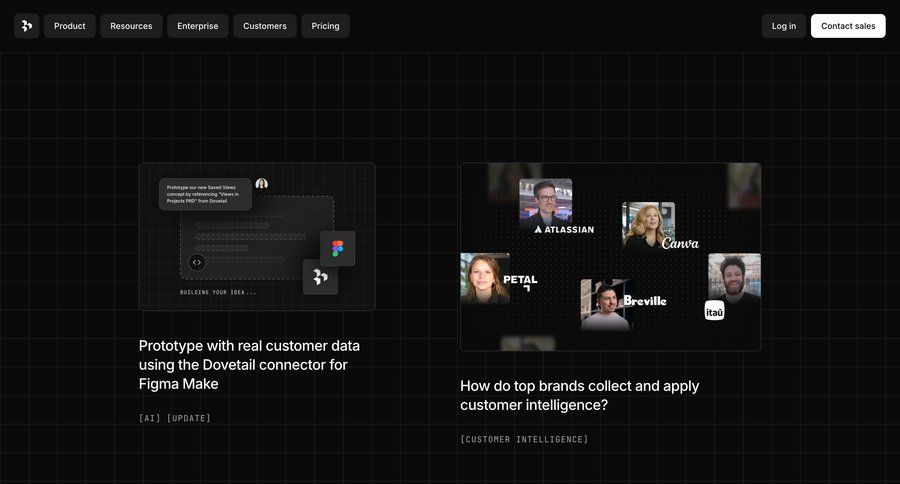The height and width of the screenshot is (484, 900).
Task: Open the Resources menu
Action: pos(131,26)
